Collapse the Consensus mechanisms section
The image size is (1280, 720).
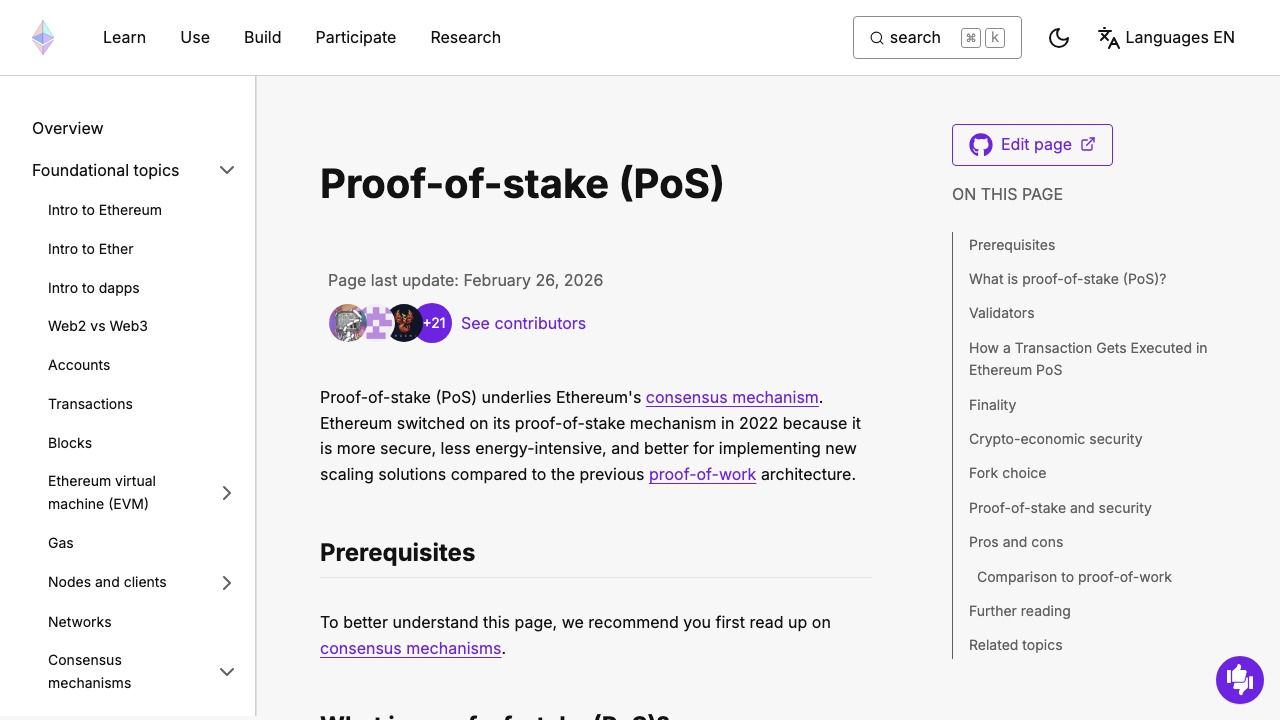(227, 671)
